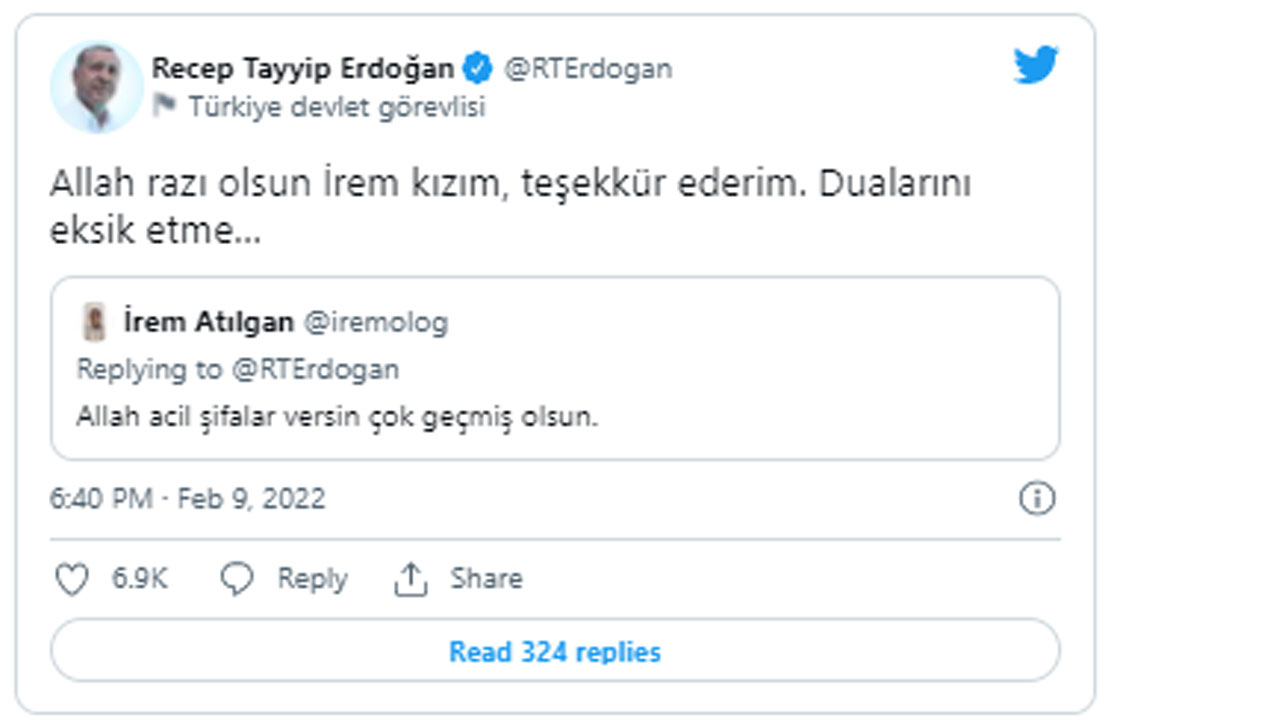Viewport: 1280px width, 720px height.
Task: Click 'Replying to @RTErdogan' link
Action: 240,368
